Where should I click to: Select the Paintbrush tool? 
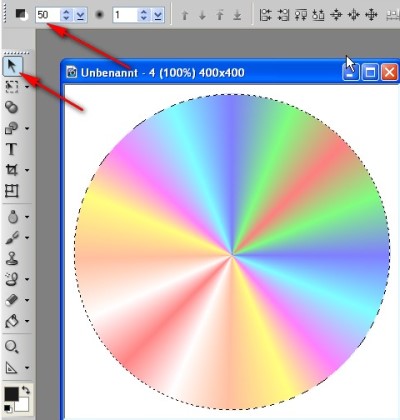(x=12, y=237)
